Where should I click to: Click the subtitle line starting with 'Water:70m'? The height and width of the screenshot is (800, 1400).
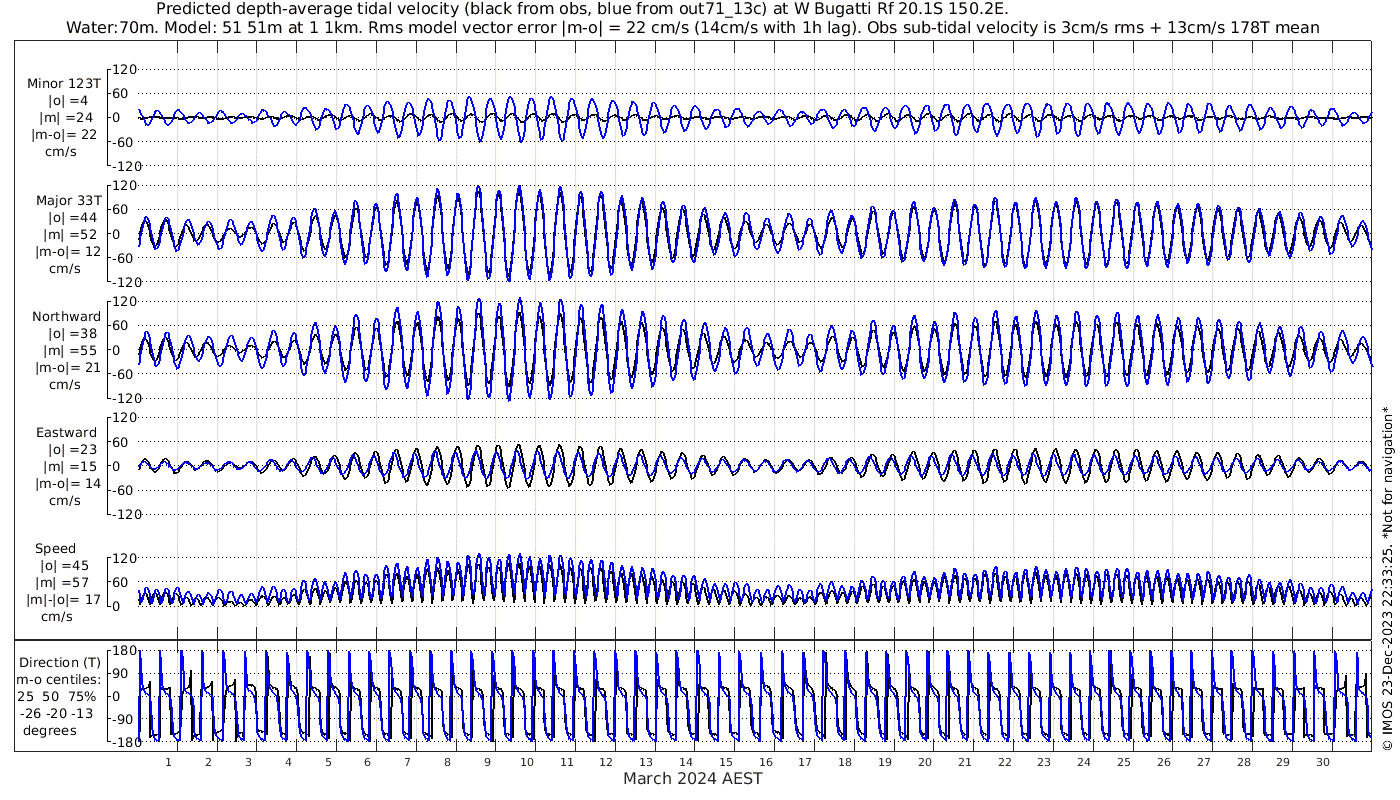click(692, 27)
